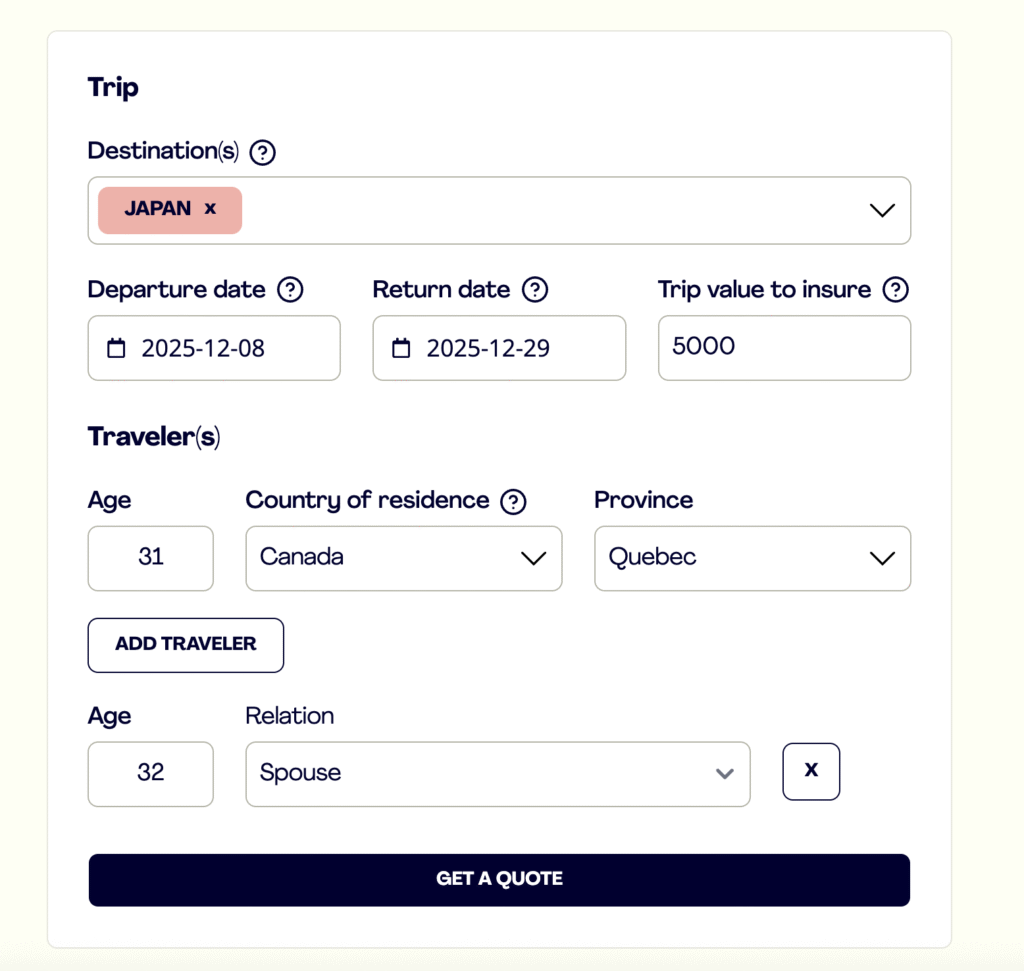The width and height of the screenshot is (1024, 971).
Task: Open the Province dropdown showing Quebec
Action: click(752, 558)
